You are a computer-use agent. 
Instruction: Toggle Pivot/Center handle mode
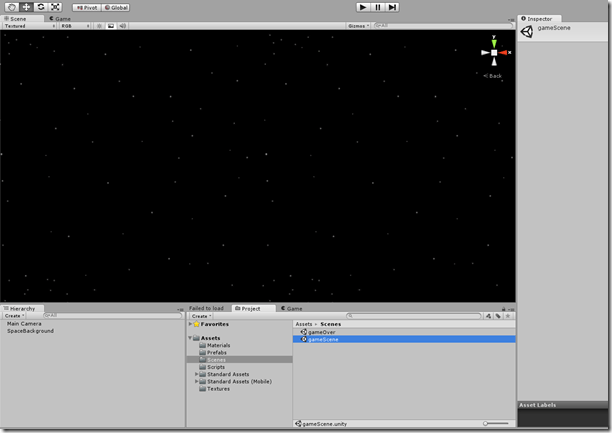(x=86, y=7)
